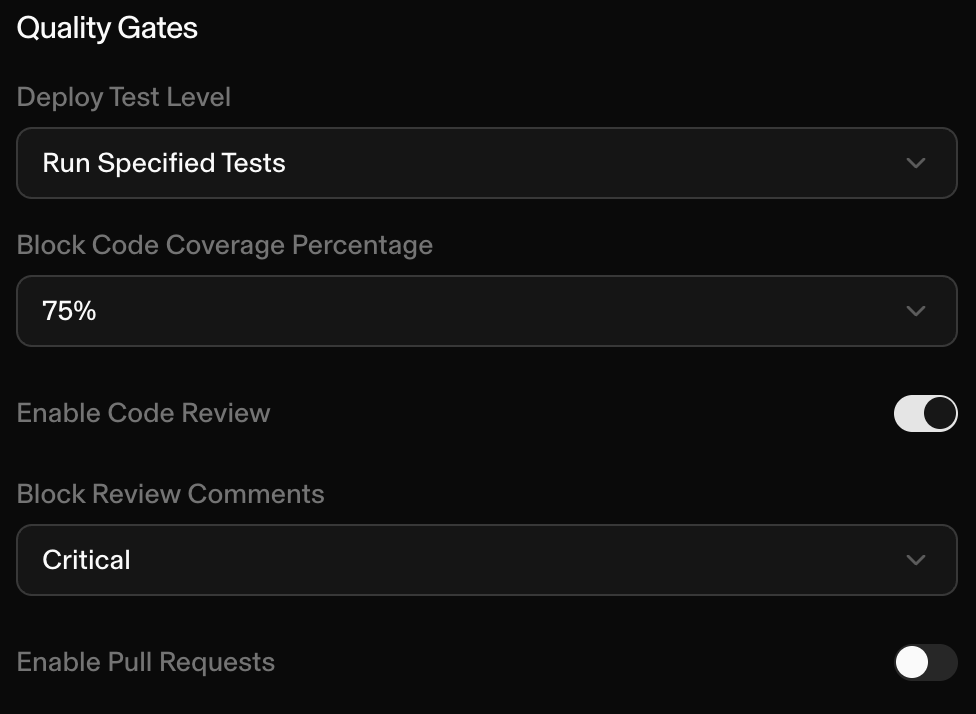Click the Quality Gates section heading

click(x=107, y=28)
